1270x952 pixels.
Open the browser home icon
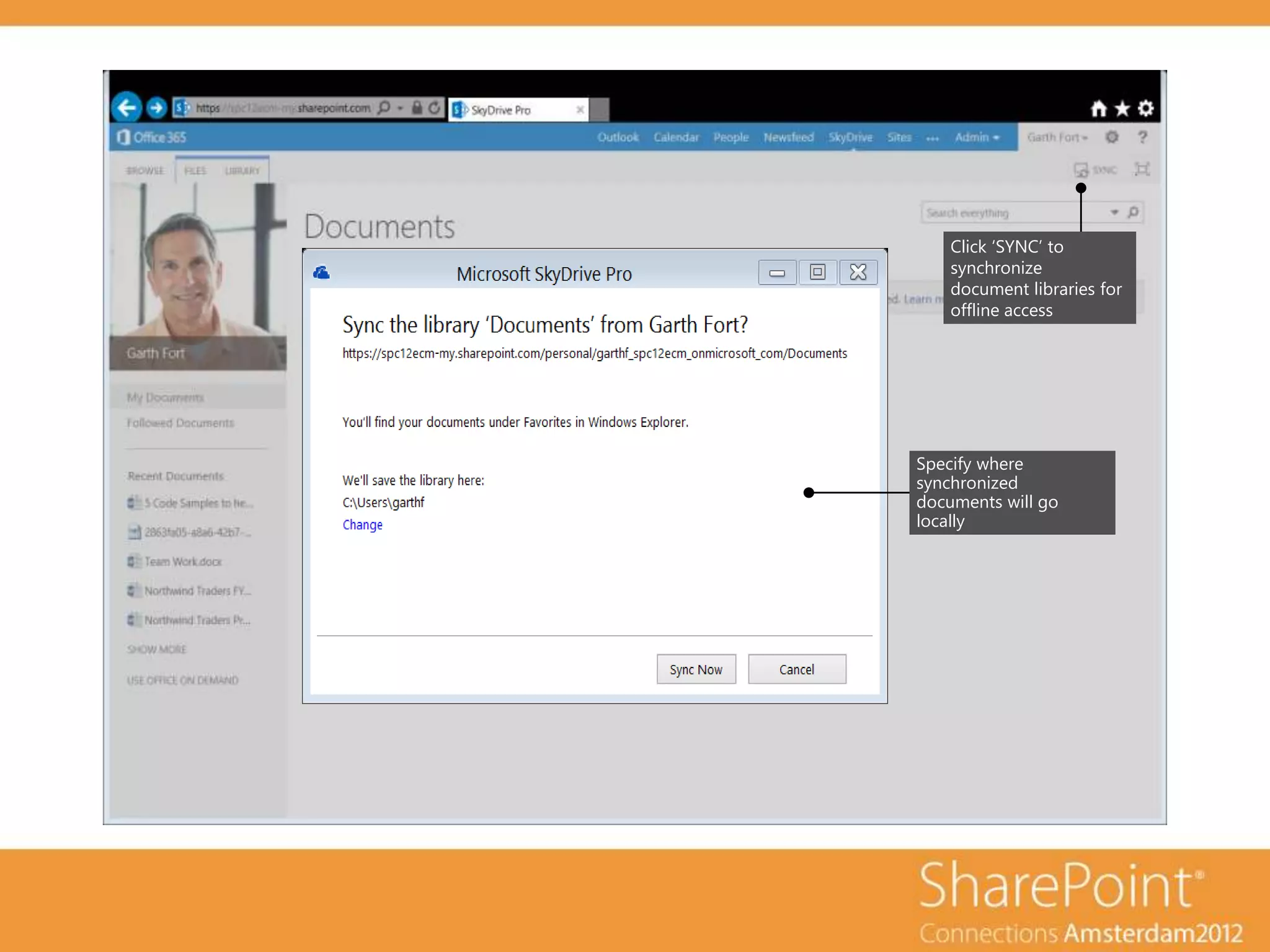(x=1098, y=109)
